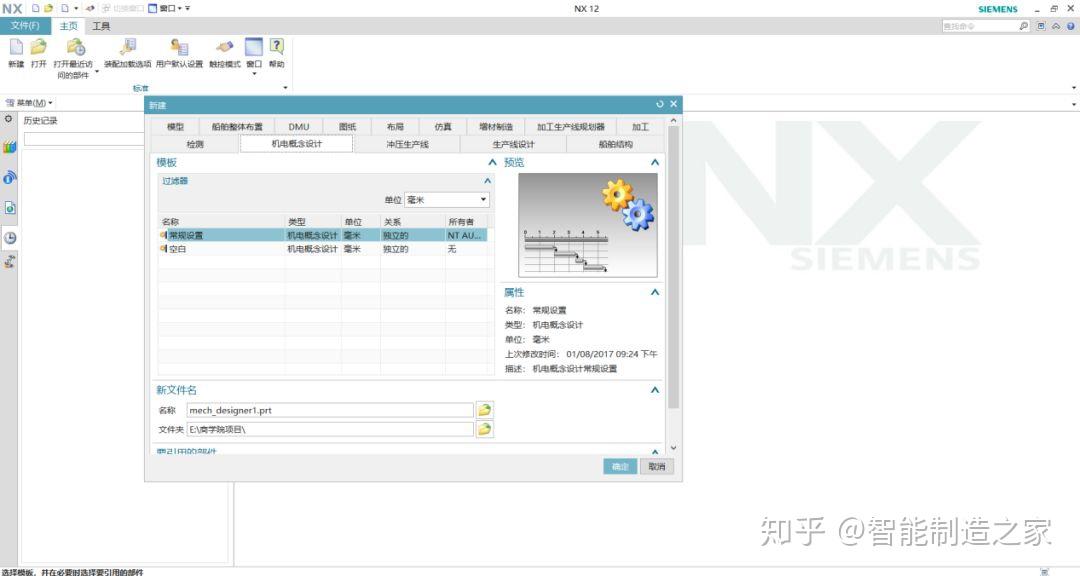Image resolution: width=1080 pixels, height=576 pixels.
Task: Open a file using the 打开 toolbar icon
Action: (37, 48)
